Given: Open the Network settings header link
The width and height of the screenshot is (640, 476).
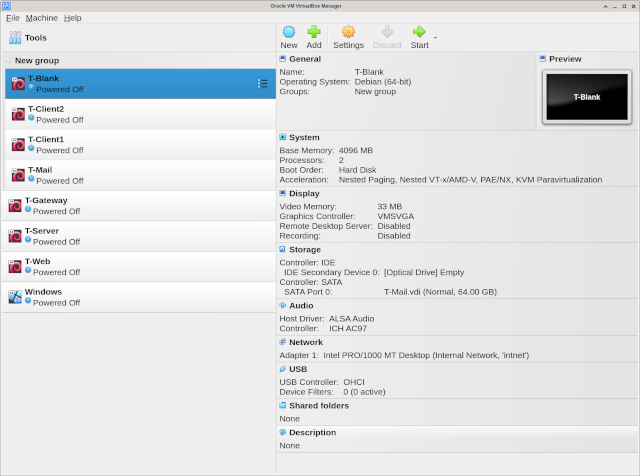Looking at the screenshot, I should [306, 342].
